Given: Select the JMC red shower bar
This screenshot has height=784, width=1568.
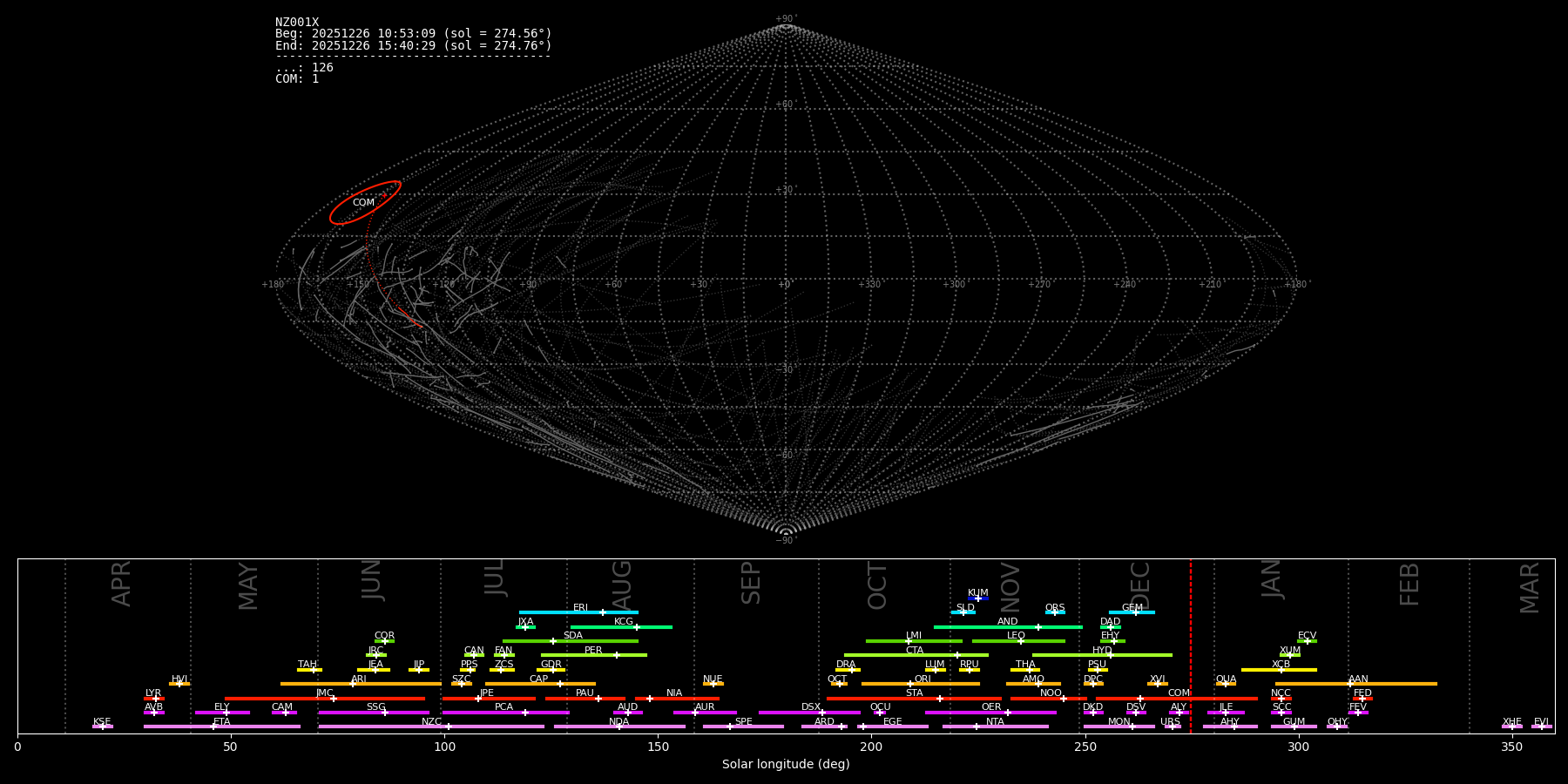Looking at the screenshot, I should (325, 699).
